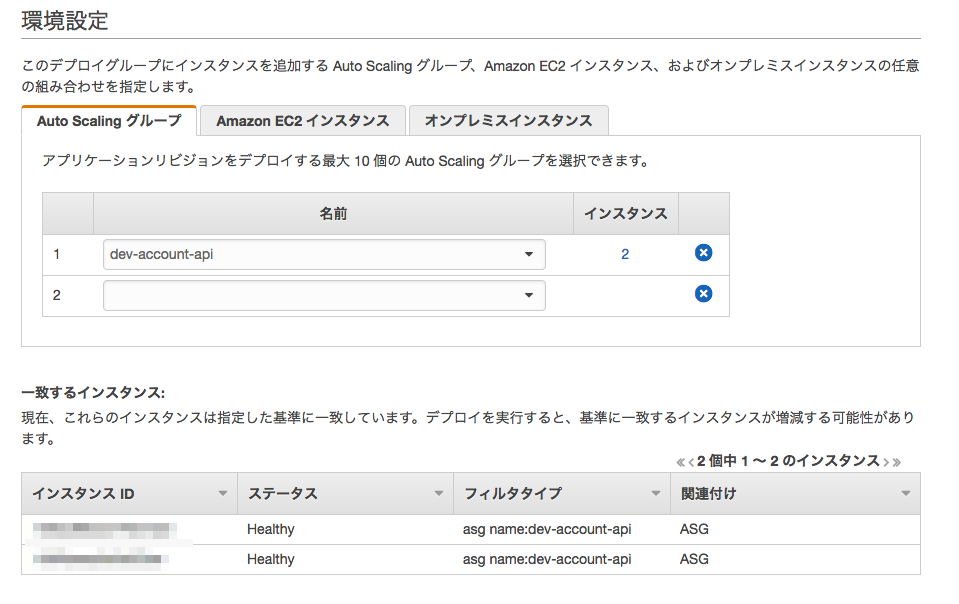Open the 関連付け column sort control
Image resolution: width=959 pixels, height=604 pixels.
905,492
